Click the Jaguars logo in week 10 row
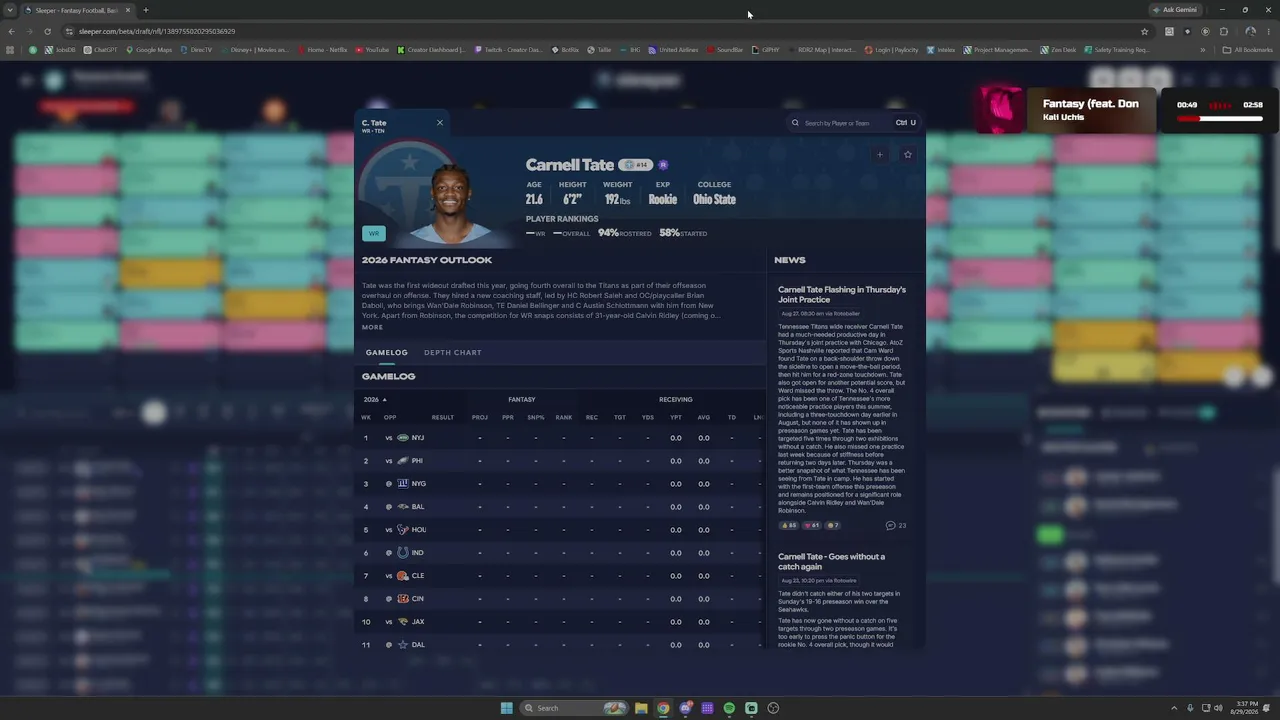 [403, 622]
